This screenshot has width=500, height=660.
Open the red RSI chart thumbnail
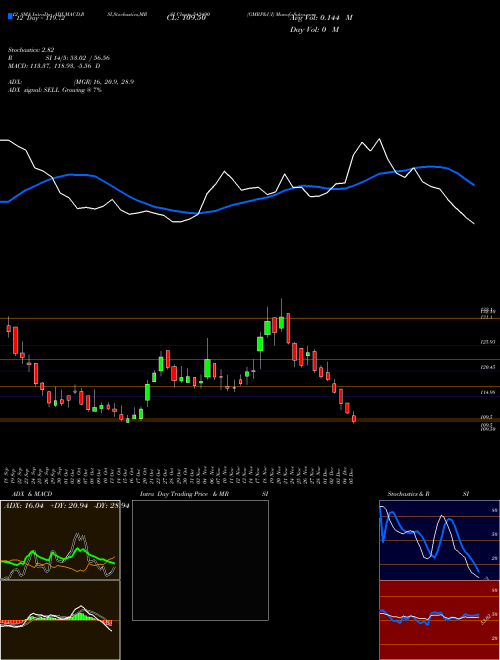(439, 620)
